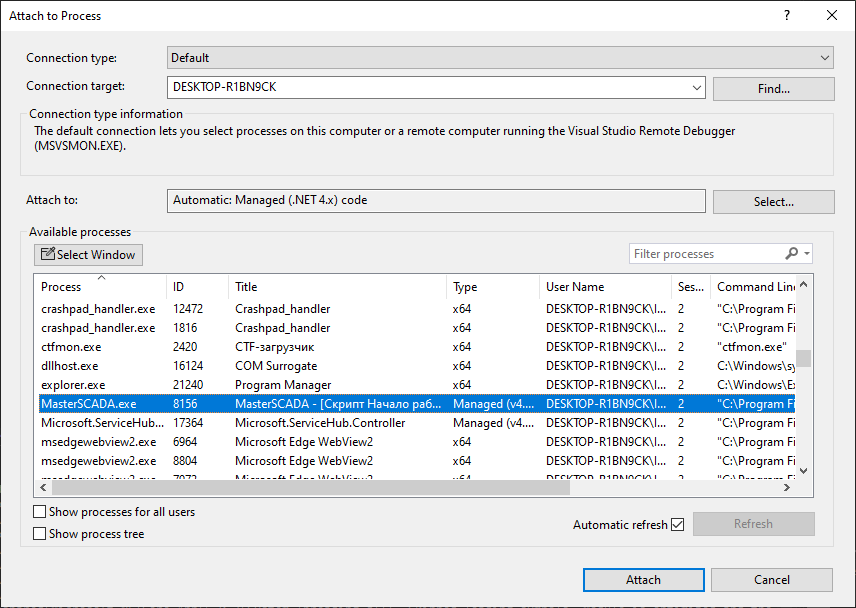Uncheck Automatic refresh checkbox
This screenshot has height=608, width=856.
tap(677, 524)
